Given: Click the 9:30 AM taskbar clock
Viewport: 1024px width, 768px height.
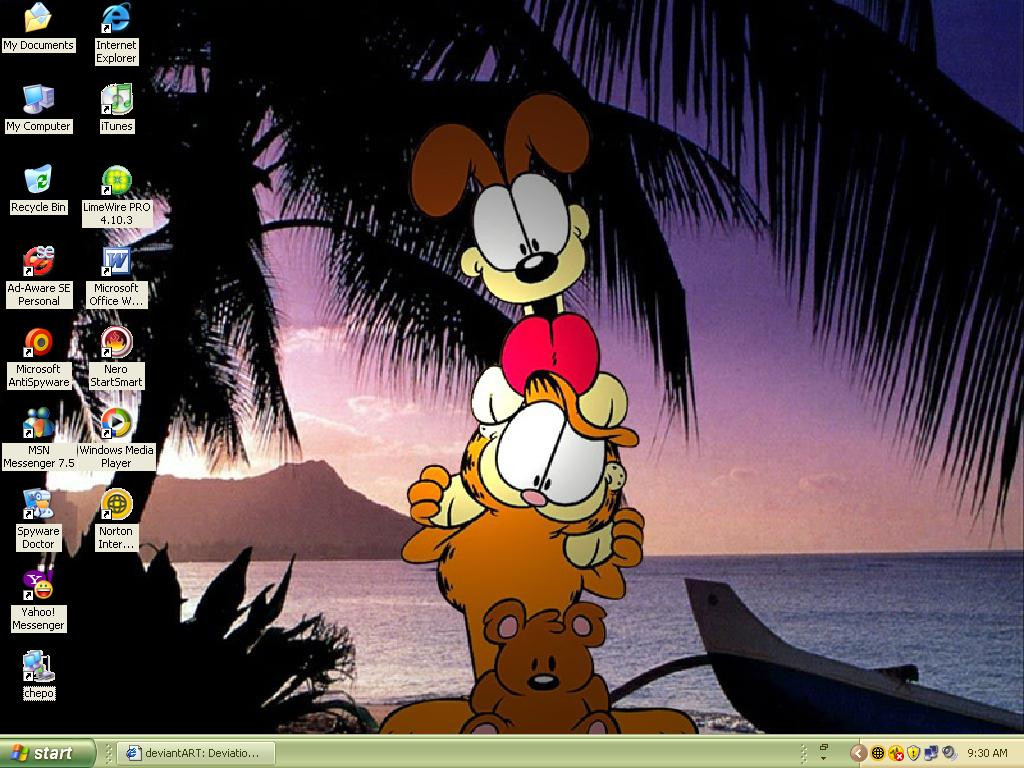Looking at the screenshot, I should click(987, 754).
